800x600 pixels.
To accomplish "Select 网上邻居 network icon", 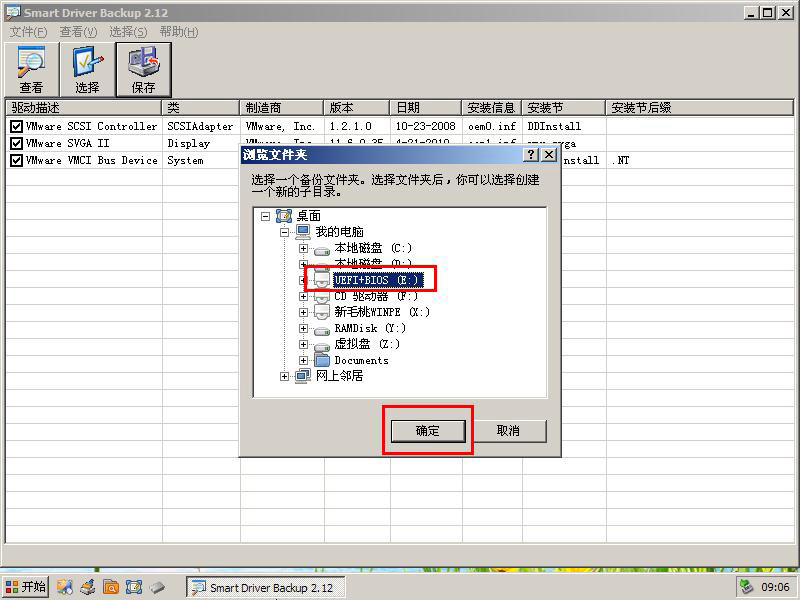I will coord(303,377).
